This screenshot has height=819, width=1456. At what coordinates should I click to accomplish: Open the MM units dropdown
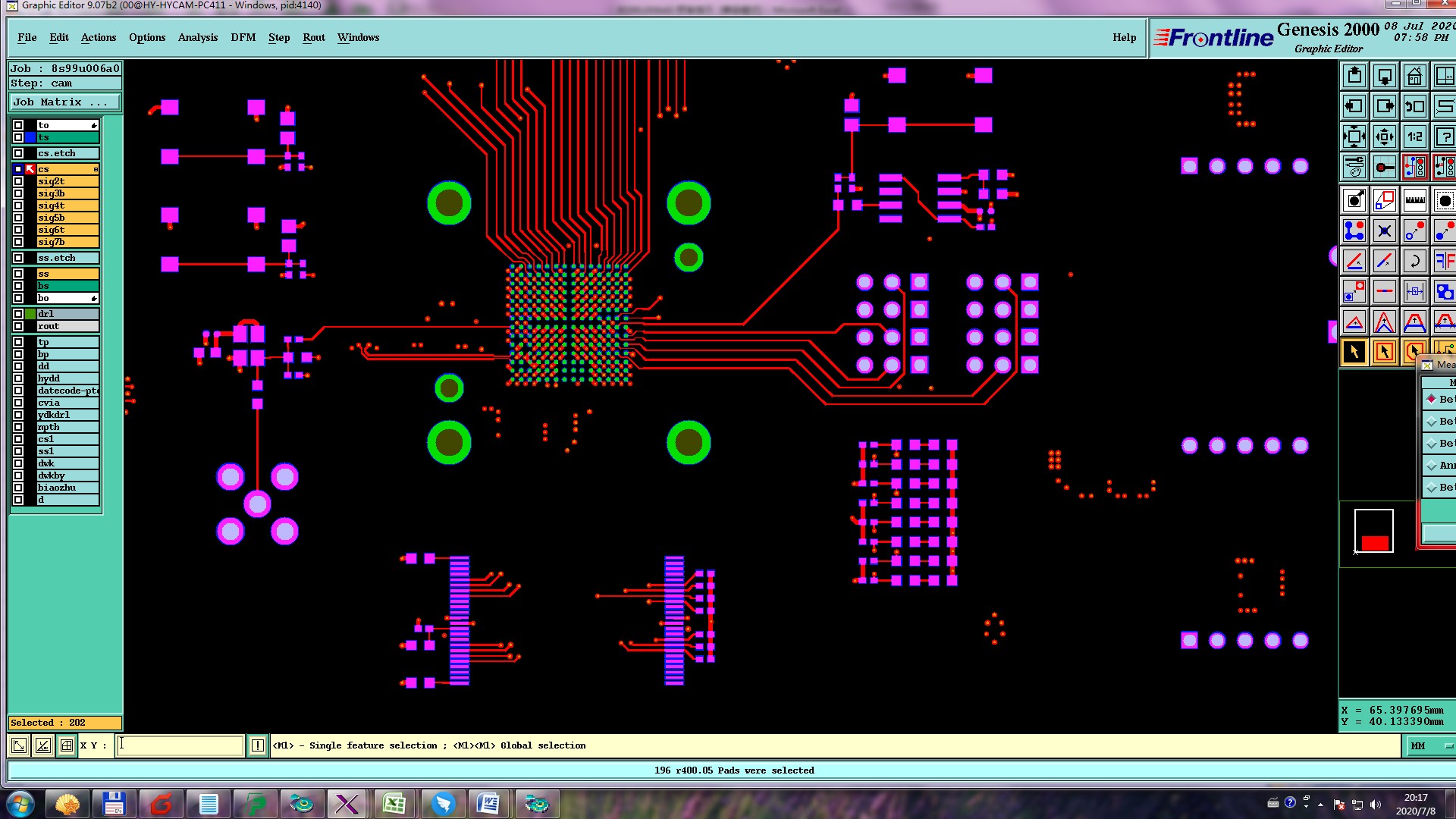pyautogui.click(x=1429, y=746)
